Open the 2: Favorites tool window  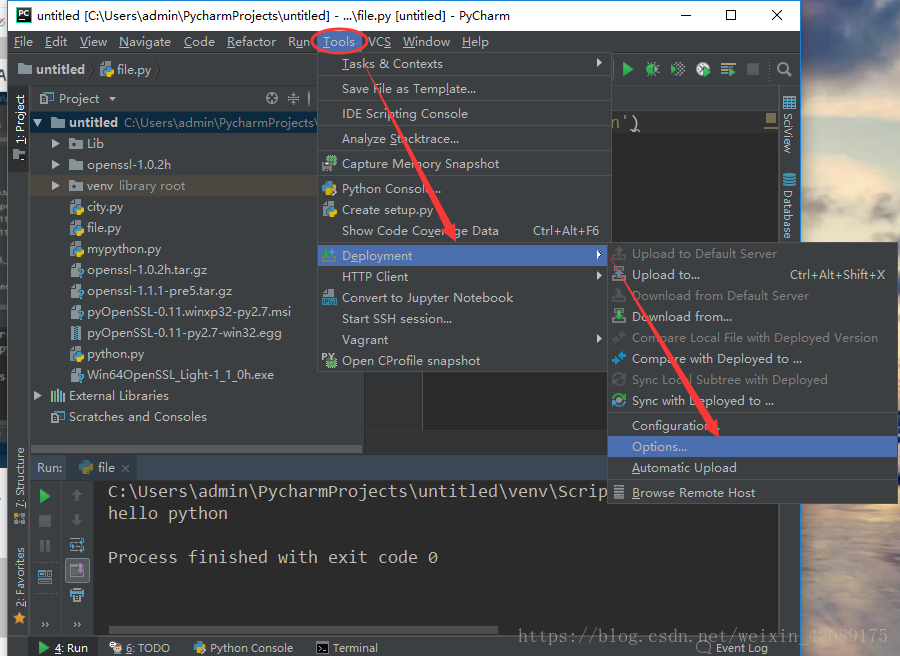[20, 586]
